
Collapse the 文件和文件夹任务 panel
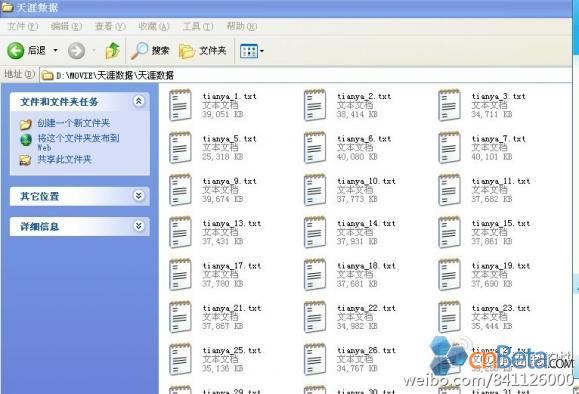click(x=139, y=101)
